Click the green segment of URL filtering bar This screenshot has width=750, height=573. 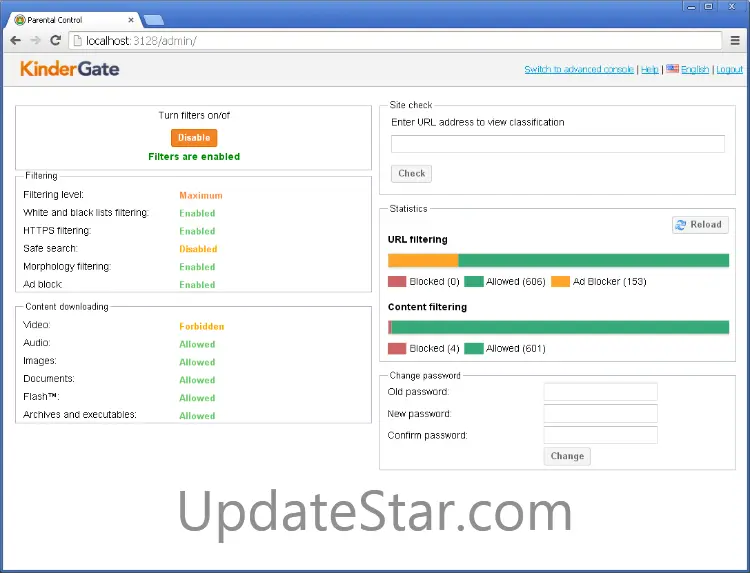[x=594, y=260]
